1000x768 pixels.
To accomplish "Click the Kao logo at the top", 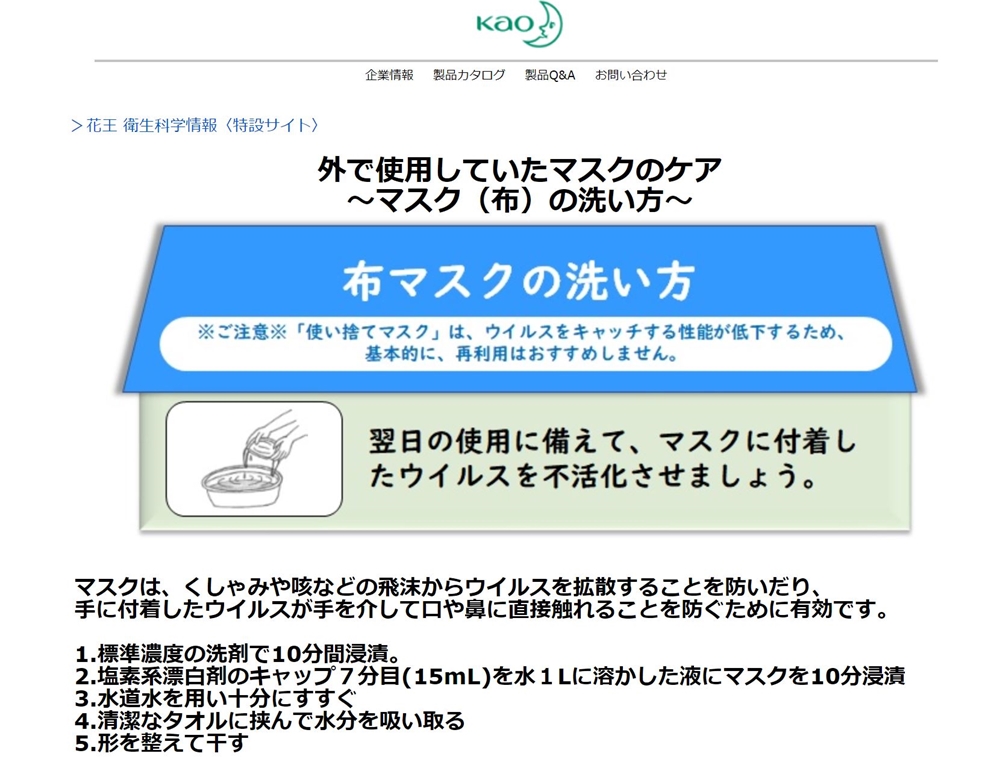I will click(x=519, y=26).
